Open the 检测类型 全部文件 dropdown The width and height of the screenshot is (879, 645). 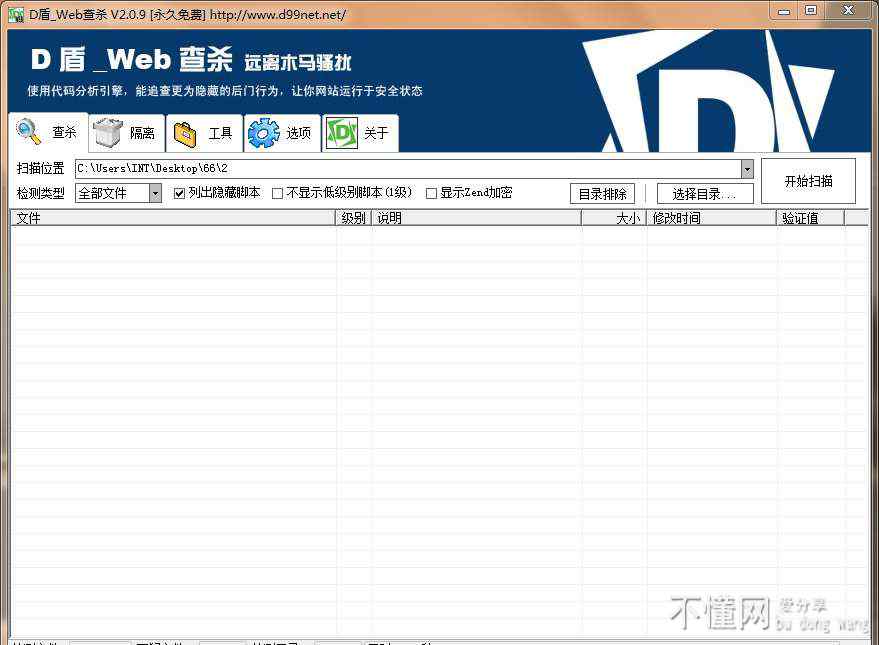155,193
